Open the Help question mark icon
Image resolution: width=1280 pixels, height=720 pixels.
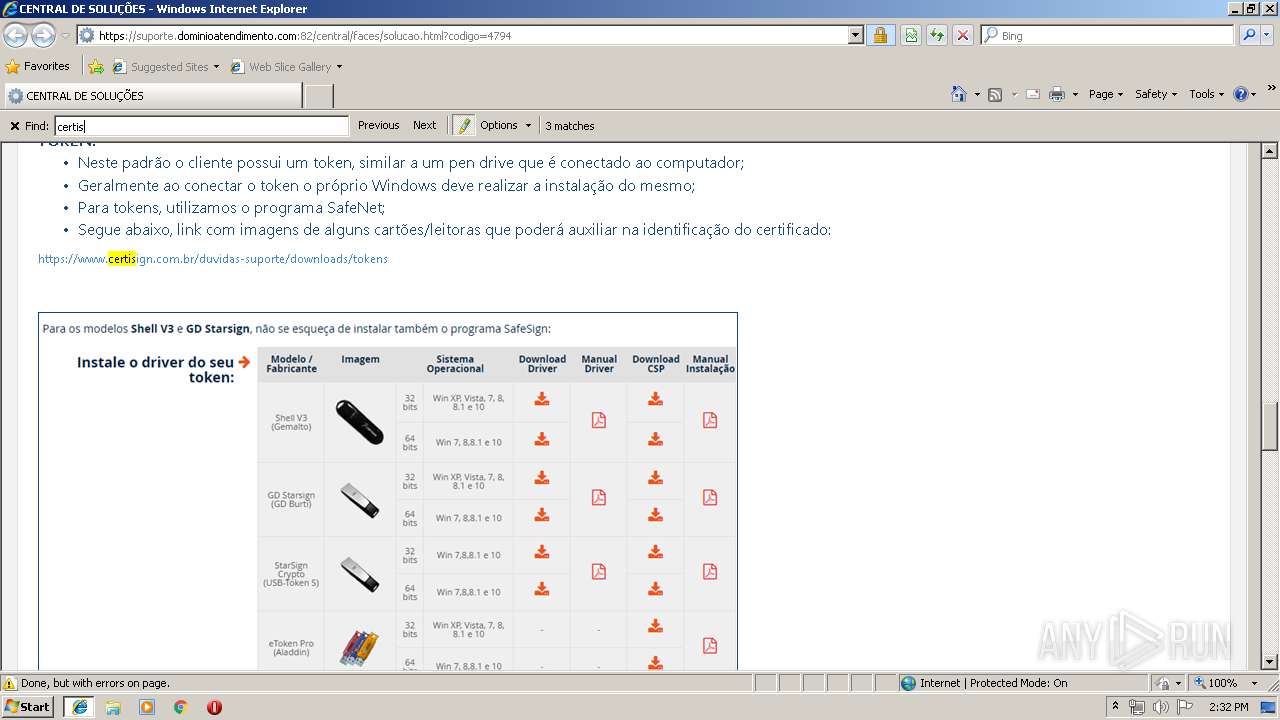(x=1241, y=94)
